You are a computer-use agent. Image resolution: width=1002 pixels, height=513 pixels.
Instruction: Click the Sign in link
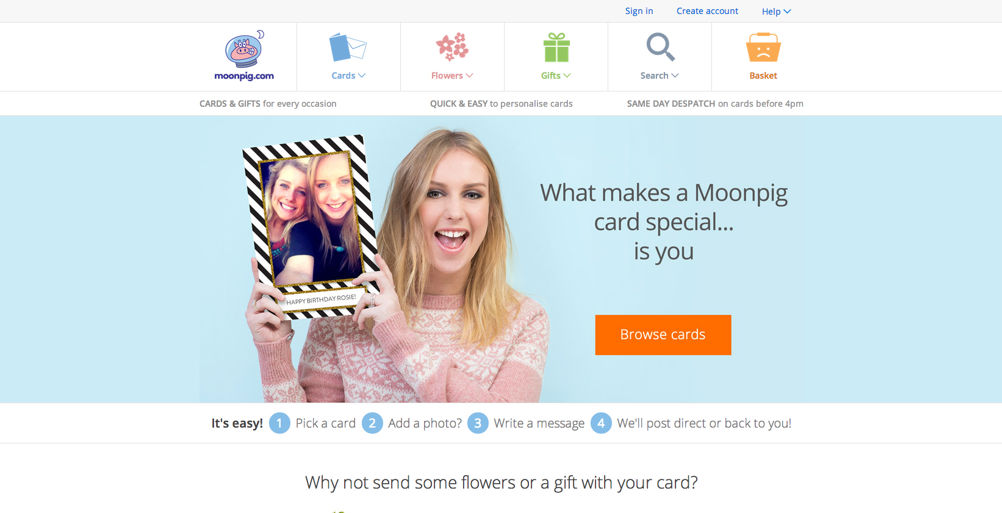[x=639, y=11]
